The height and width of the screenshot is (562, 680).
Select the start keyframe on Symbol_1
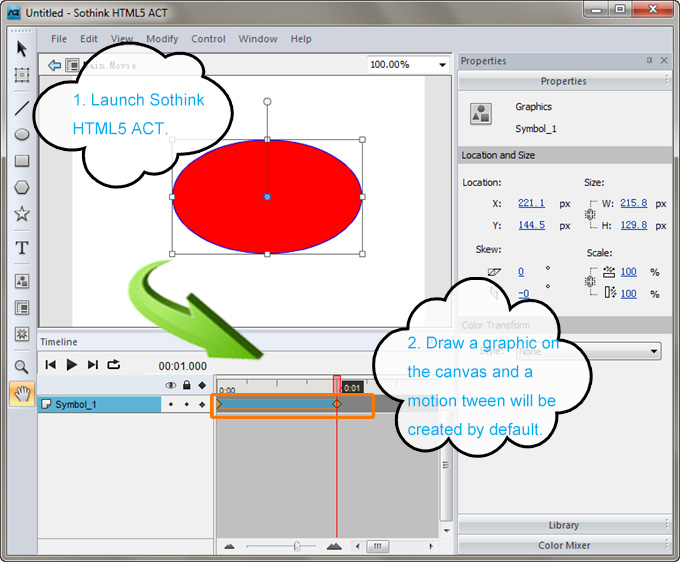(x=219, y=404)
